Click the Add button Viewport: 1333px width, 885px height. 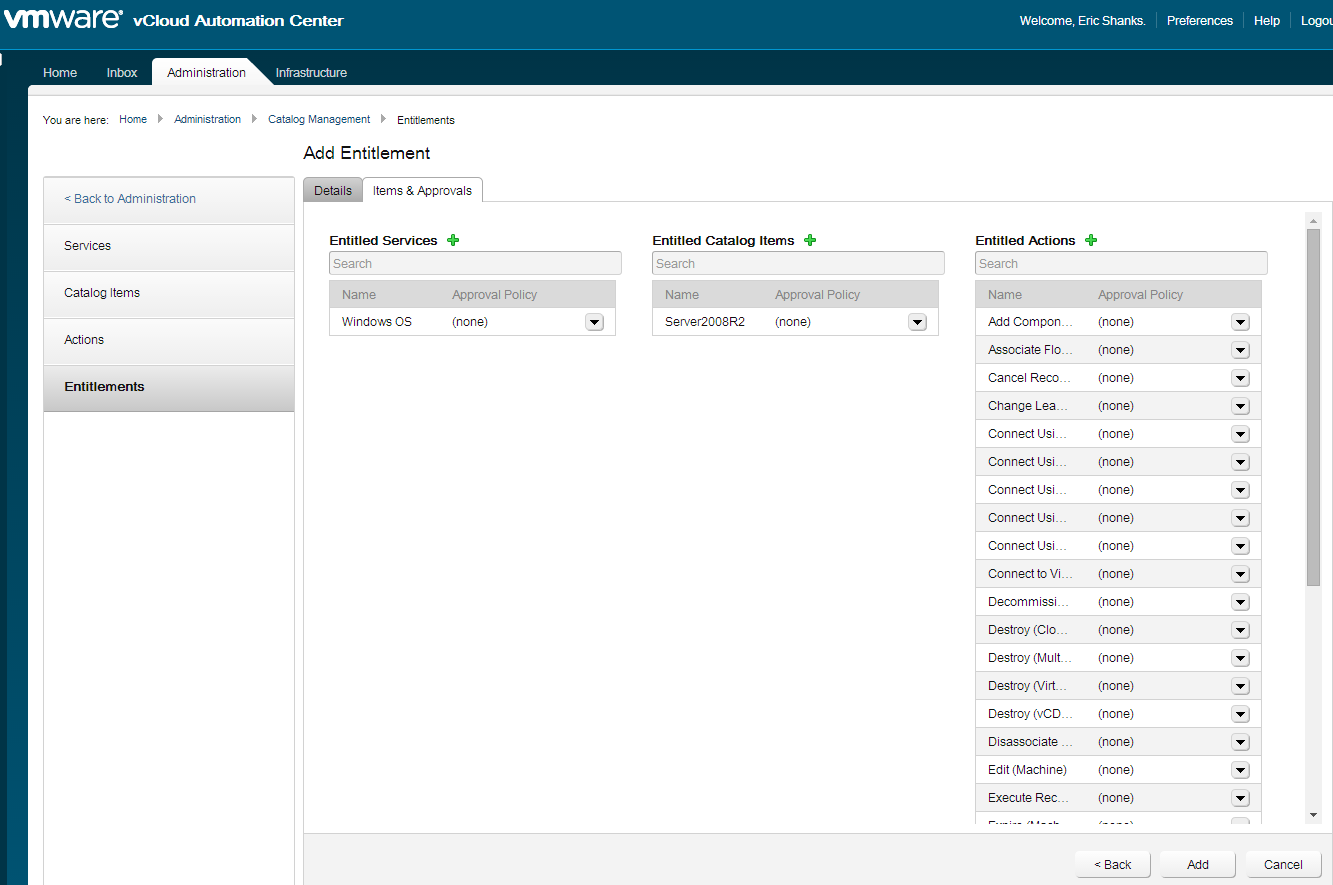tap(1198, 865)
